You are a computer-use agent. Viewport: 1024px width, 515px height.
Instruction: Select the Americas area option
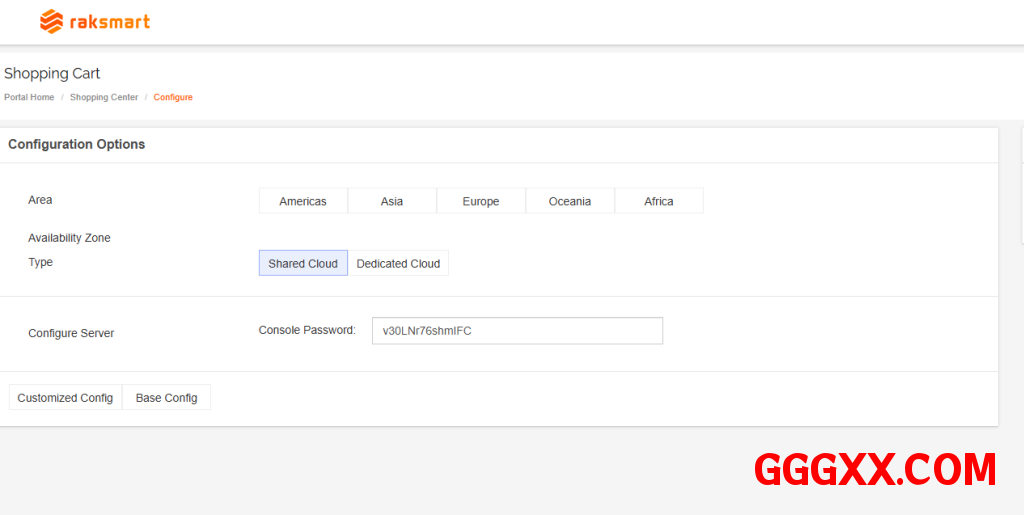point(303,201)
